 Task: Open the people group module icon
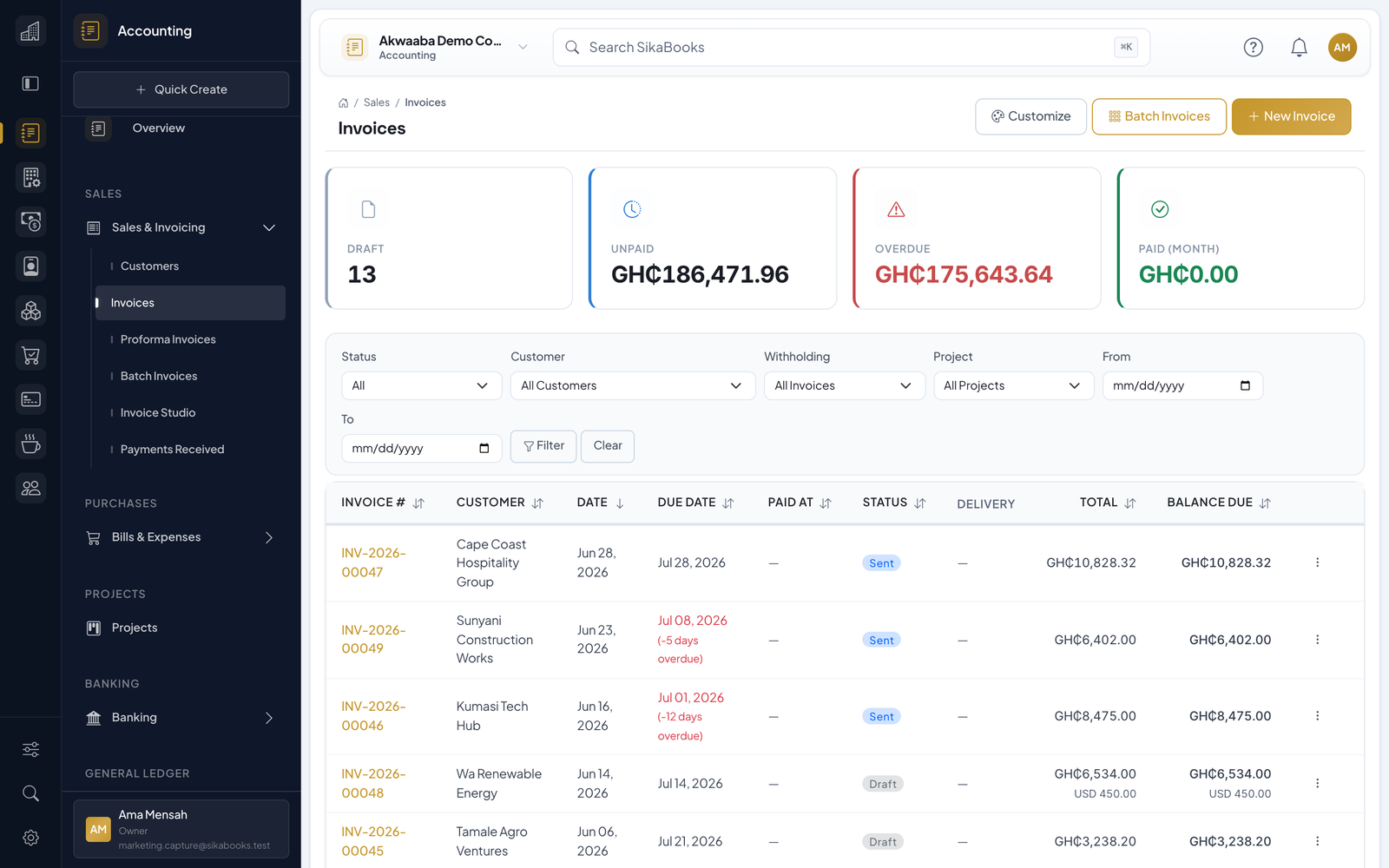coord(30,488)
